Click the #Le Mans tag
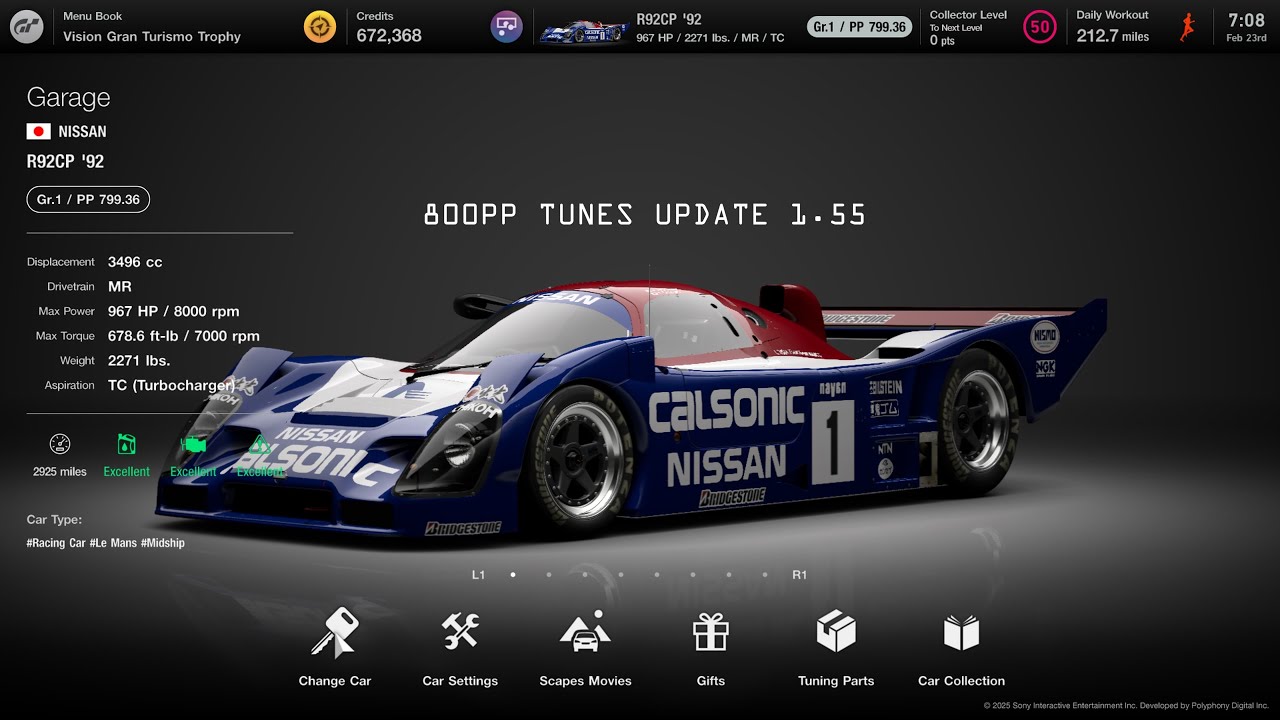 click(x=113, y=543)
